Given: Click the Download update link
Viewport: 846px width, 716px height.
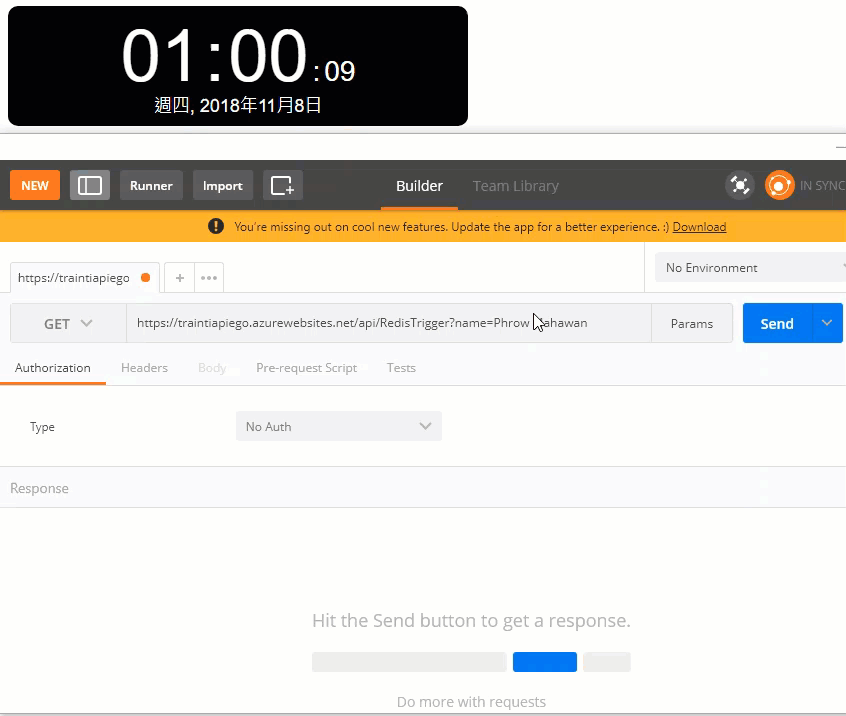Looking at the screenshot, I should coord(699,227).
